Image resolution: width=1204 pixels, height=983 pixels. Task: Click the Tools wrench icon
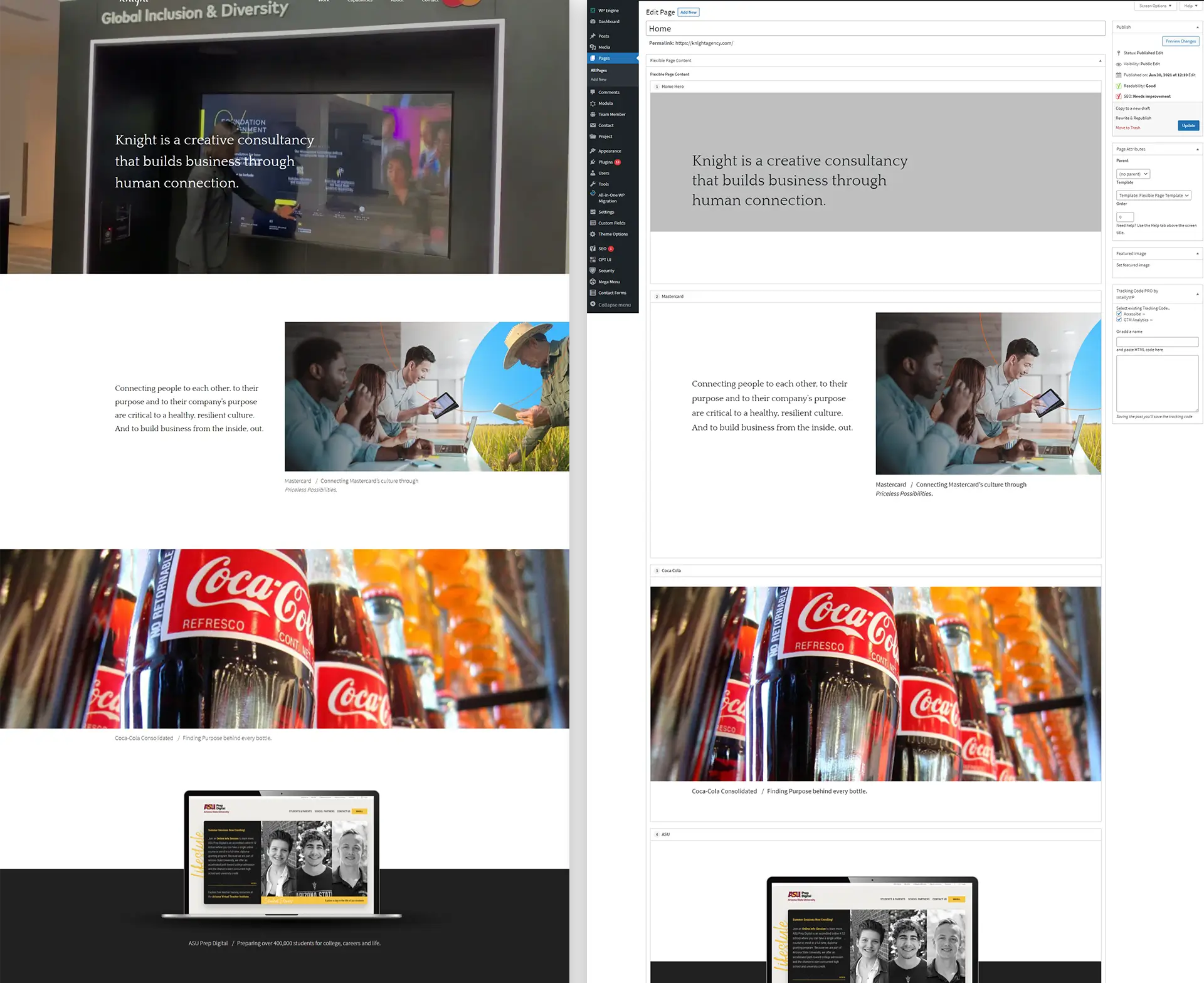click(593, 184)
